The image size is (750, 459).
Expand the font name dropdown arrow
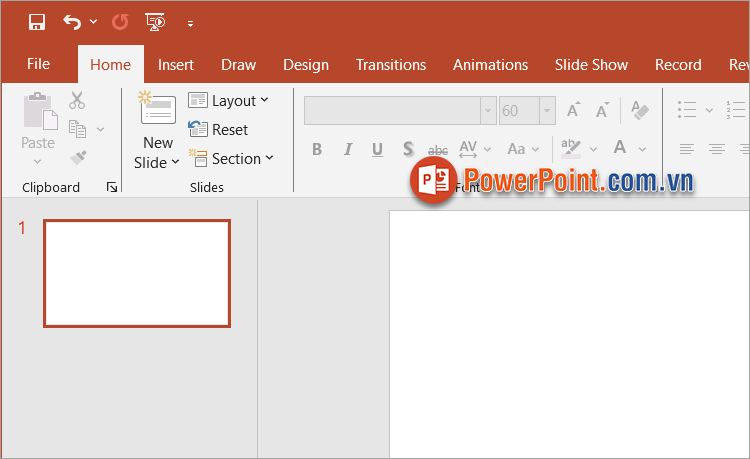(488, 110)
